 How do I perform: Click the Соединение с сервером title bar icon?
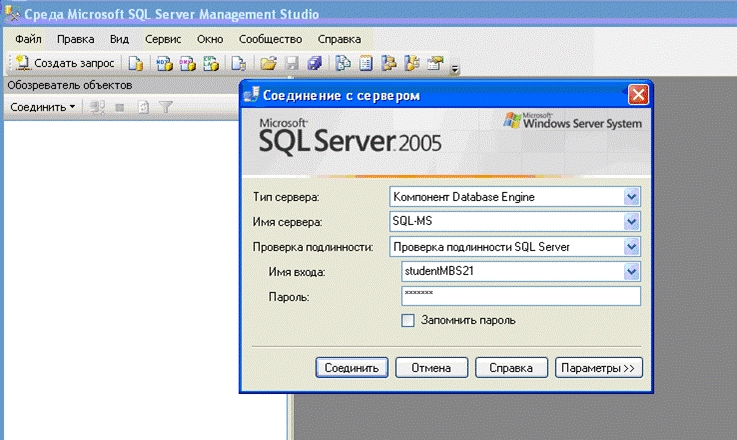tap(251, 94)
